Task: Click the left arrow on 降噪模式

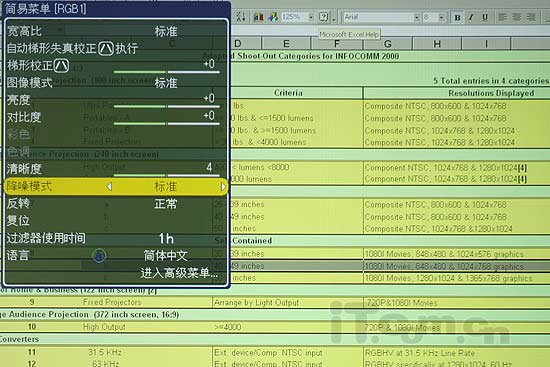Action: [109, 187]
